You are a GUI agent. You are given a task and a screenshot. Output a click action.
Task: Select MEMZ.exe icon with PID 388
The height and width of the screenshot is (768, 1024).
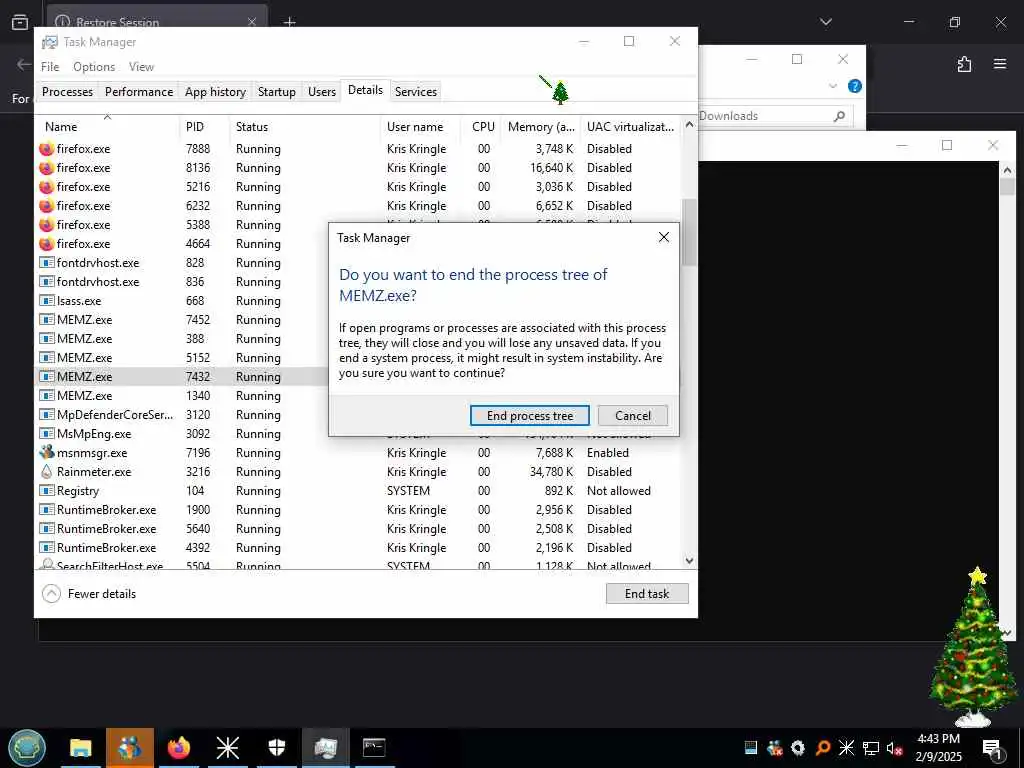coord(46,338)
